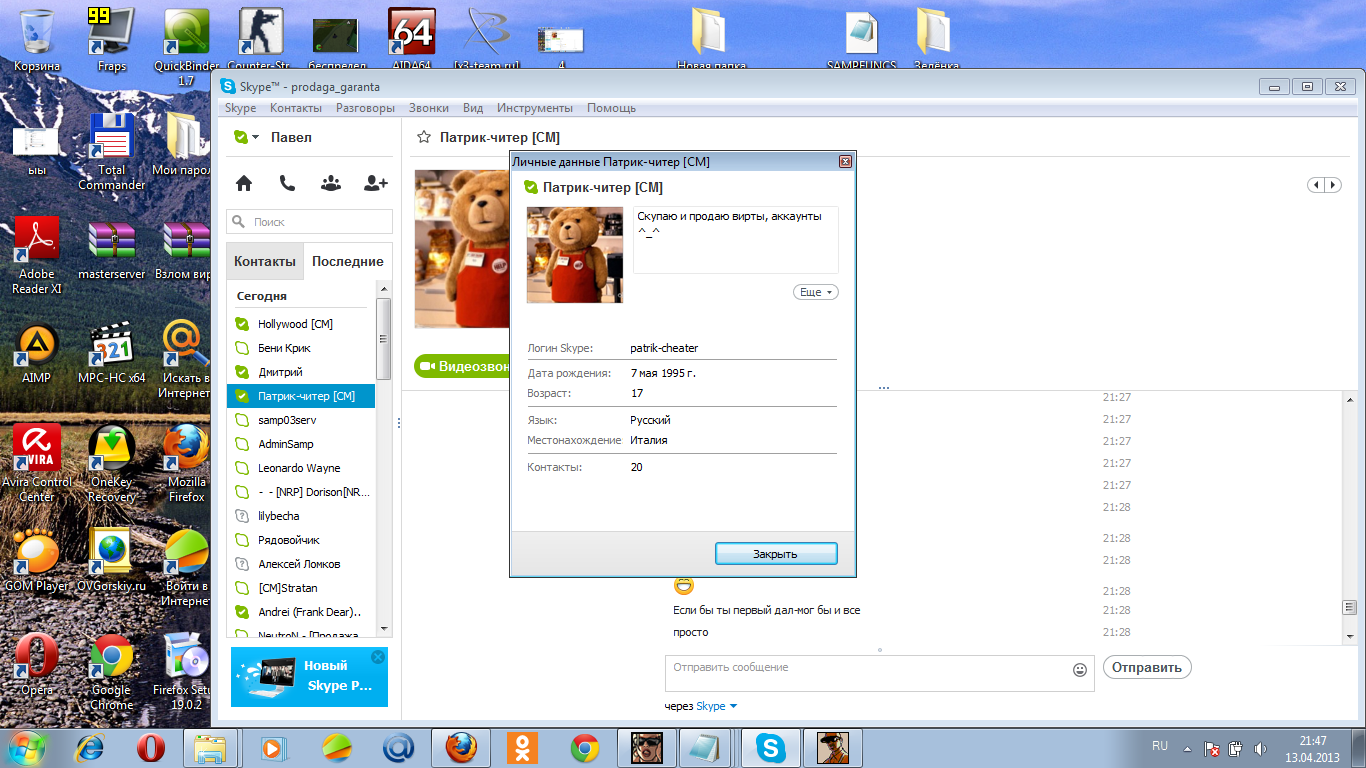Image resolution: width=1366 pixels, height=768 pixels.
Task: Select AdminSamp contact
Action: click(301, 444)
